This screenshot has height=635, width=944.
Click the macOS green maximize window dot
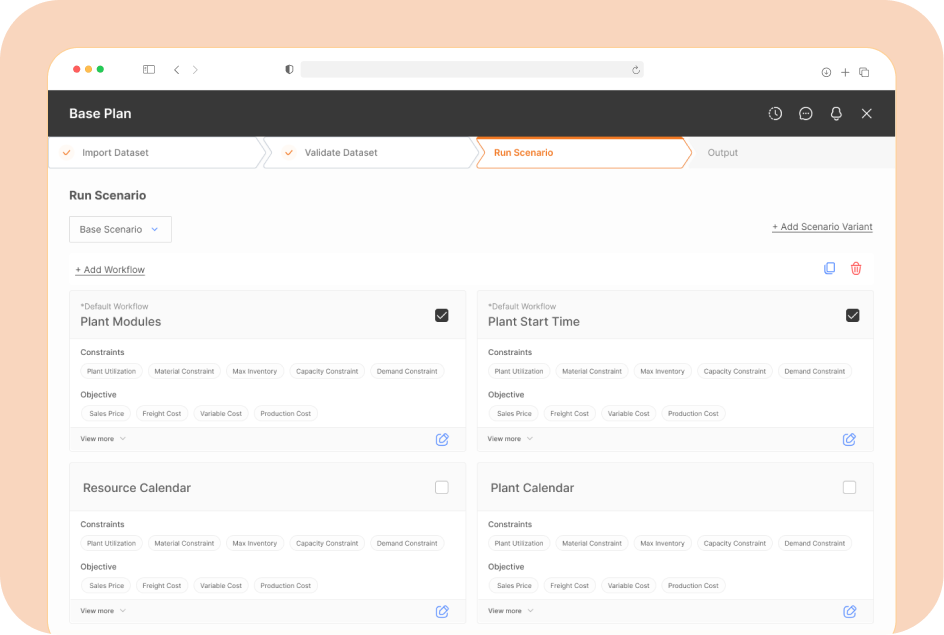pos(101,69)
